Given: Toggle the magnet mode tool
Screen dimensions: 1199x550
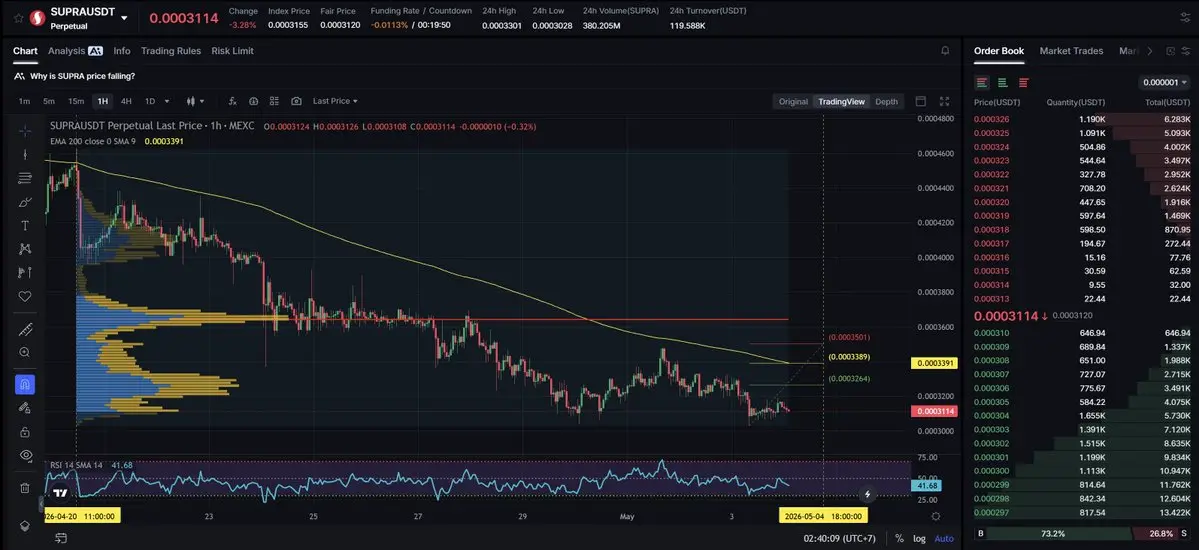Looking at the screenshot, I should click(24, 384).
